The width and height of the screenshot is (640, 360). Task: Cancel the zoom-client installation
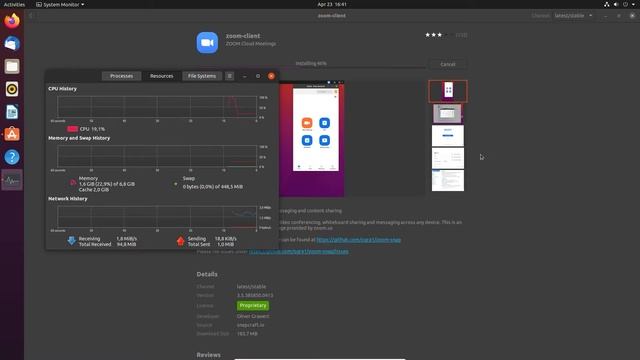(x=448, y=64)
